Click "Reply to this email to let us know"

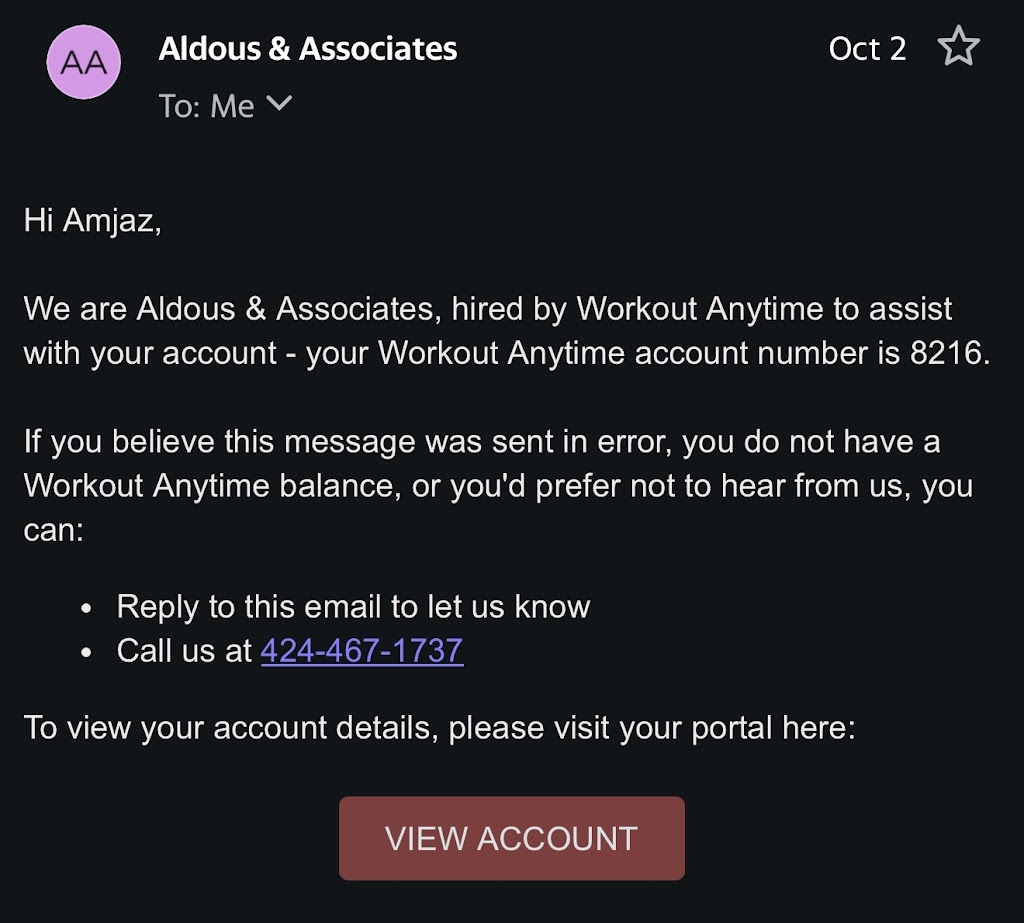coord(353,606)
